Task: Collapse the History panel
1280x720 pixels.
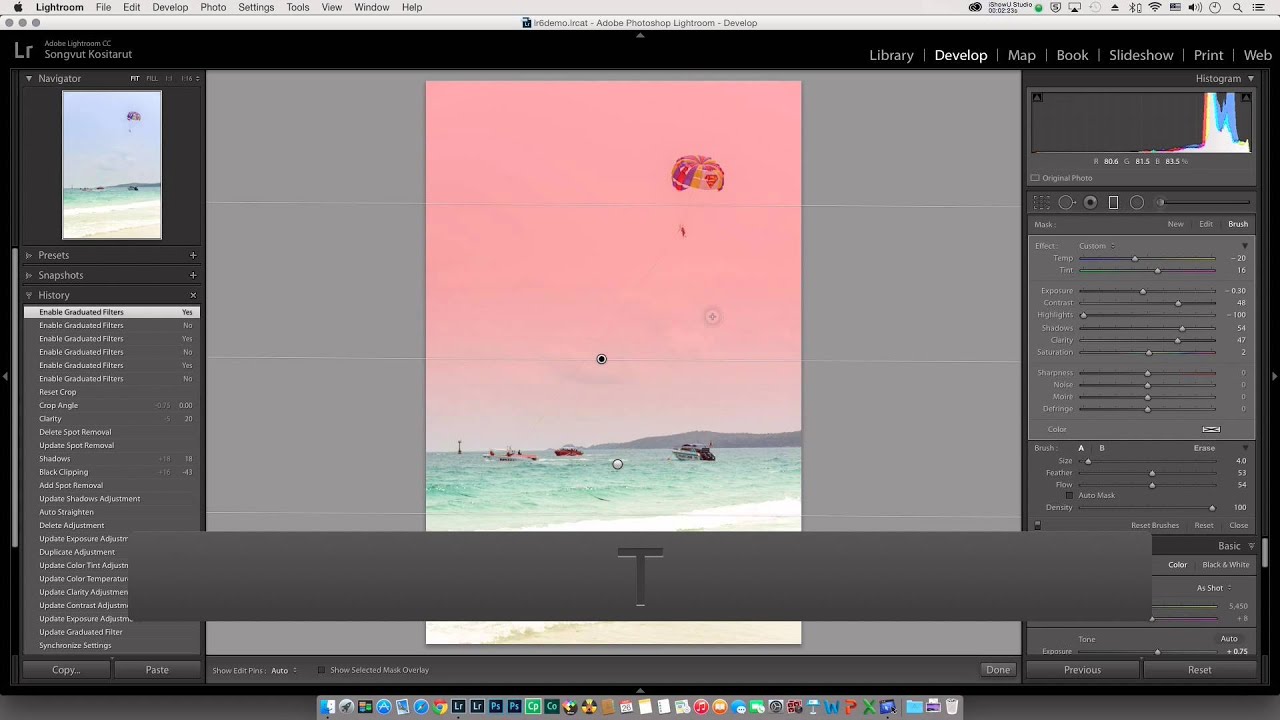Action: [29, 295]
